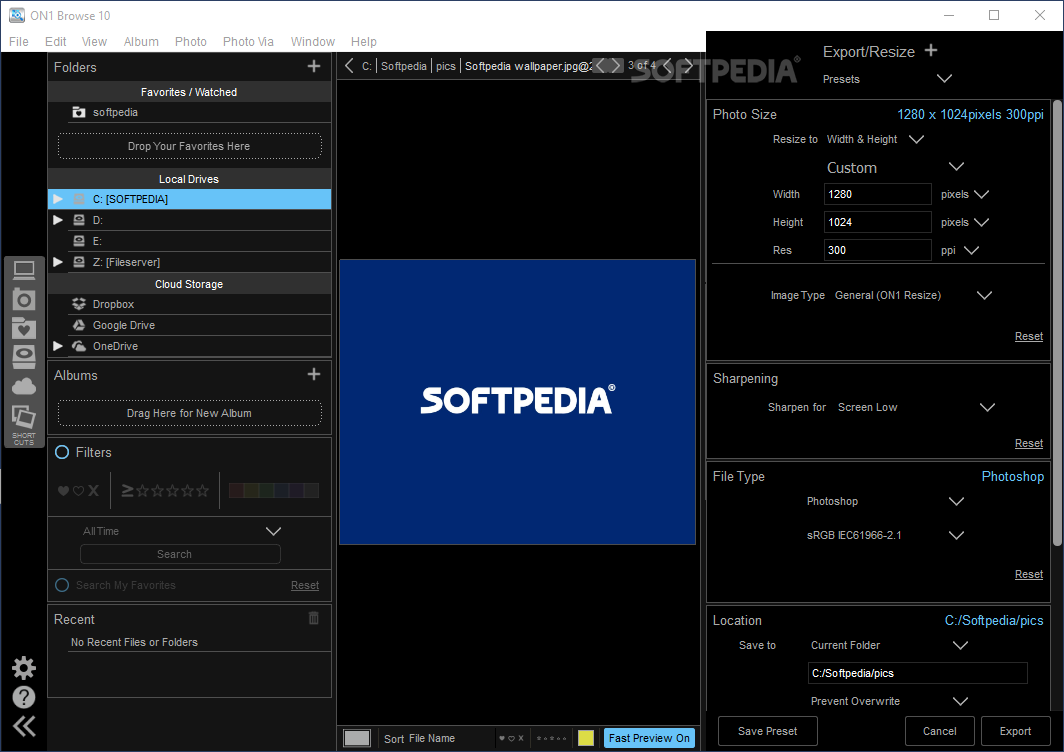
Task: Toggle the greater-or-equal rating filter symbol
Action: 127,490
